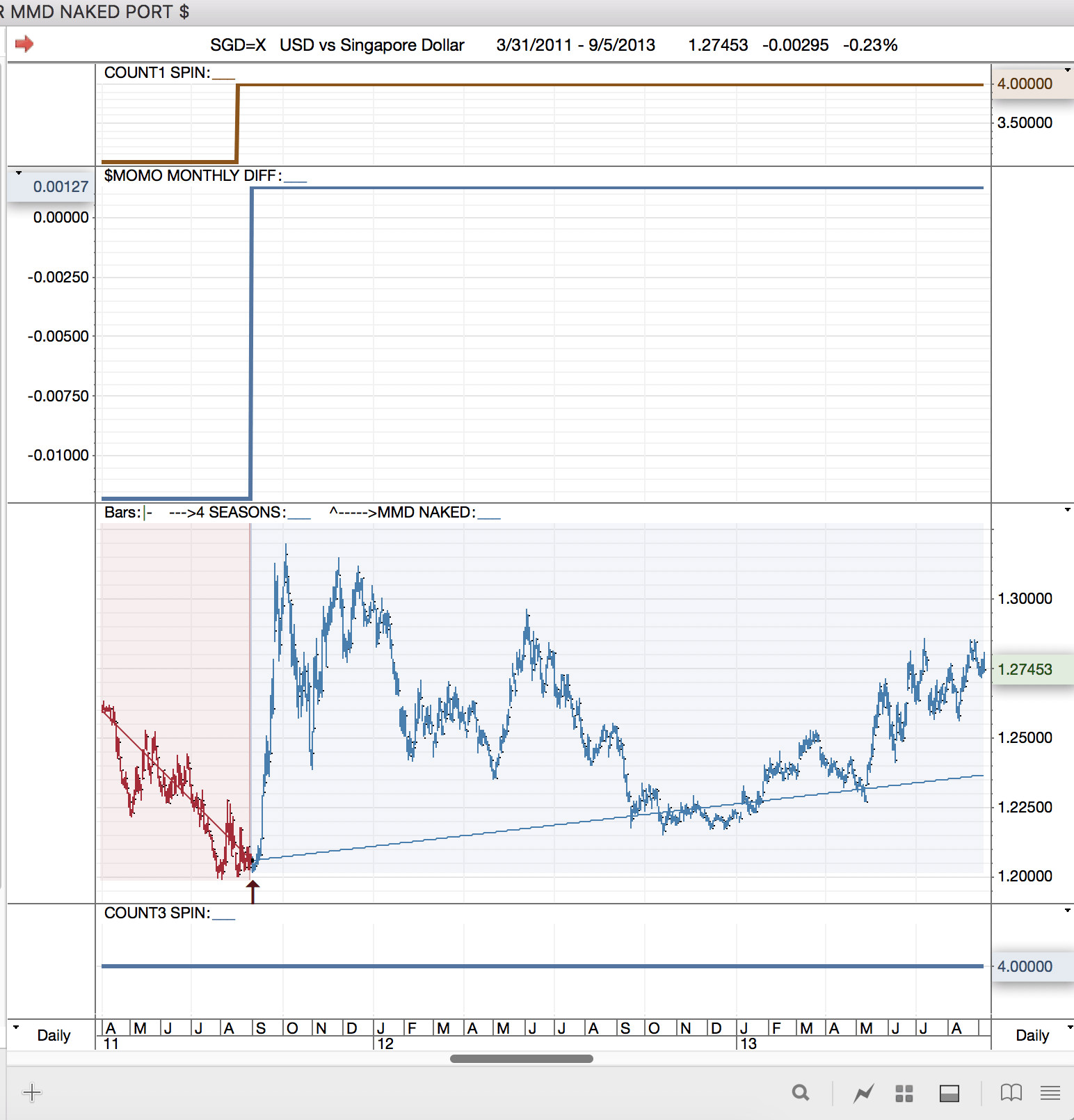
Task: Open the $MOMO MONTHLY DIFF scale dropdown arrow
Action: 19,173
